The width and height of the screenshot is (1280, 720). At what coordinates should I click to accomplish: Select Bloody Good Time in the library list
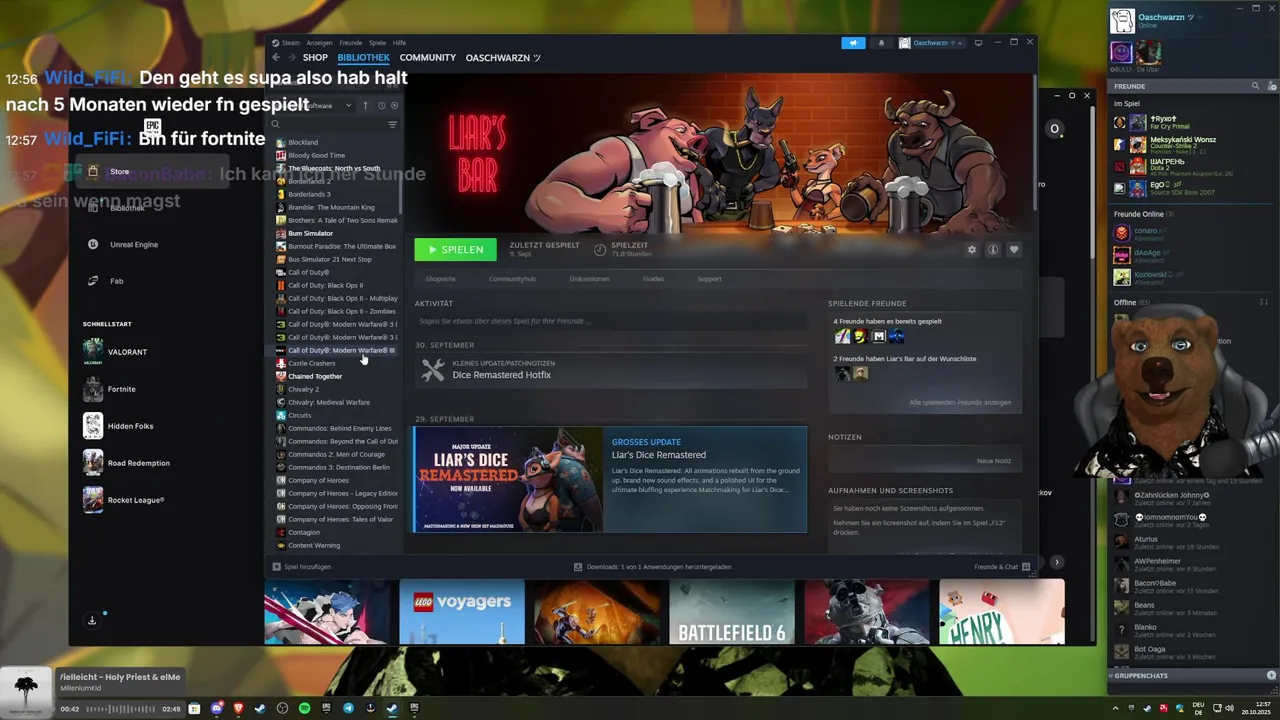(316, 155)
